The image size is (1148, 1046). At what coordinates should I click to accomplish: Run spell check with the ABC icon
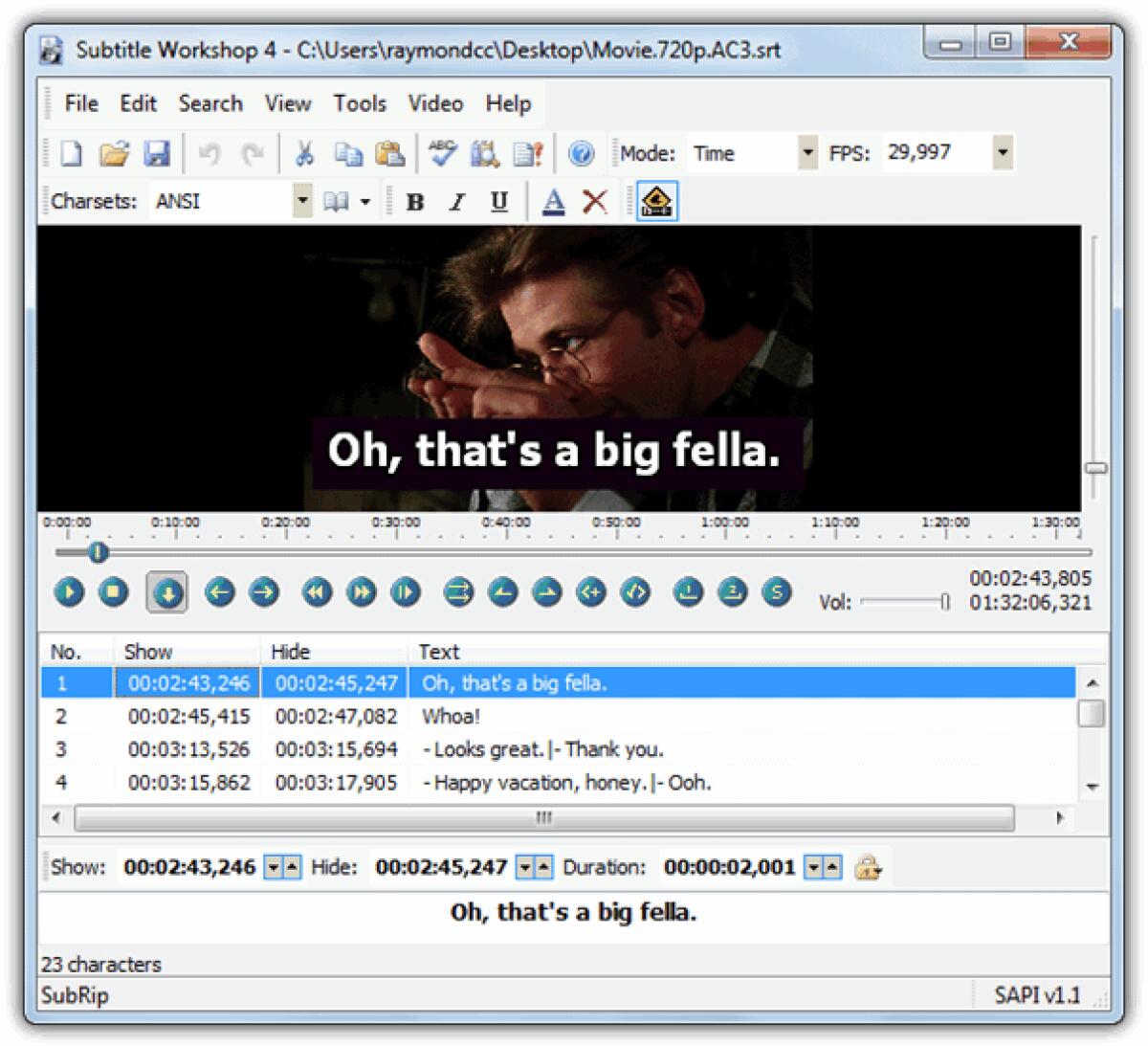pyautogui.click(x=442, y=153)
